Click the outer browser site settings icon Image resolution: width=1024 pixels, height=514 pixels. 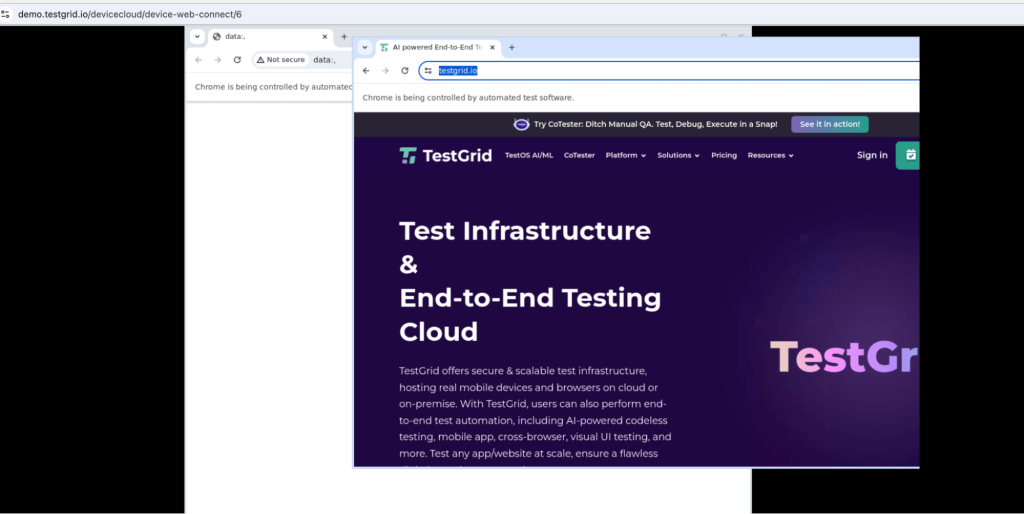pyautogui.click(x=7, y=14)
